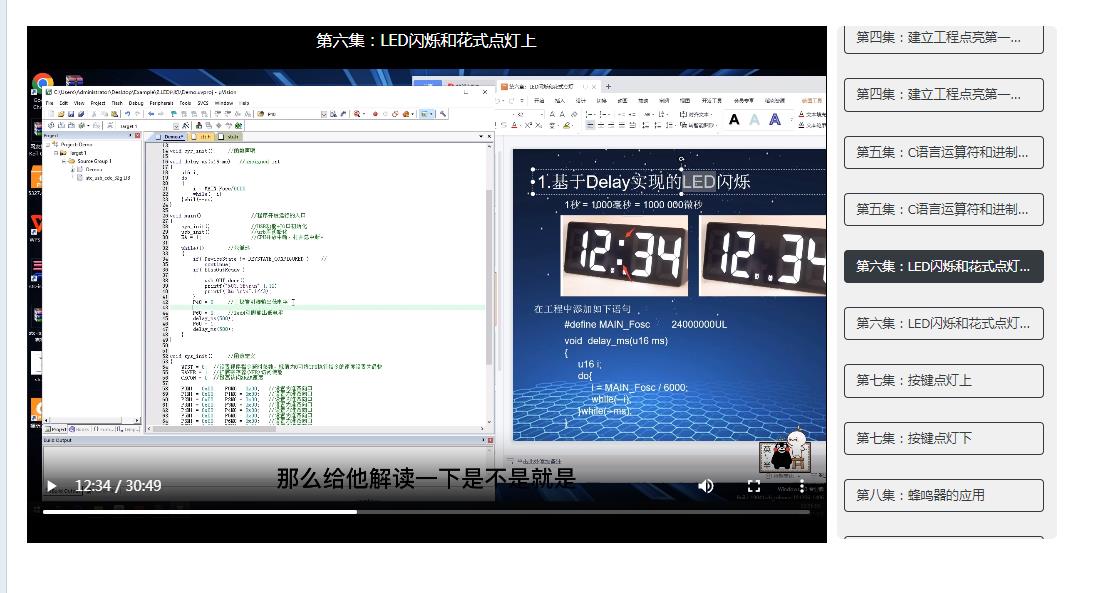Open the first 第五集：C语言运算符和进制 entry

[943, 153]
